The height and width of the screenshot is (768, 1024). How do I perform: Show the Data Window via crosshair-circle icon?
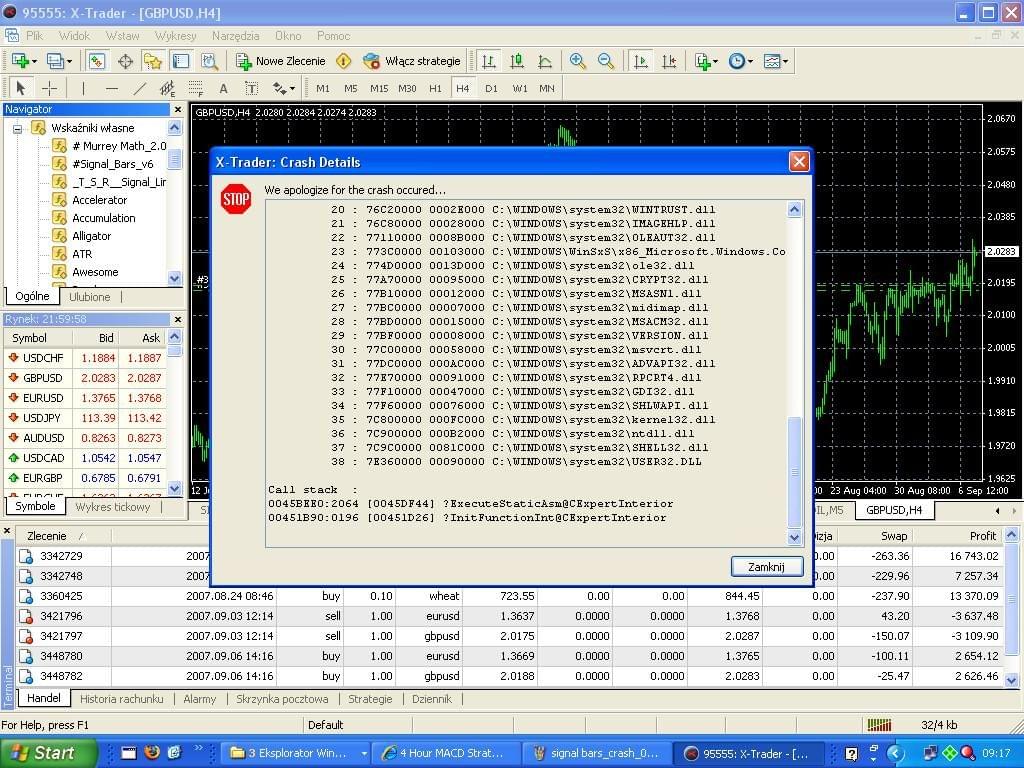pos(125,61)
